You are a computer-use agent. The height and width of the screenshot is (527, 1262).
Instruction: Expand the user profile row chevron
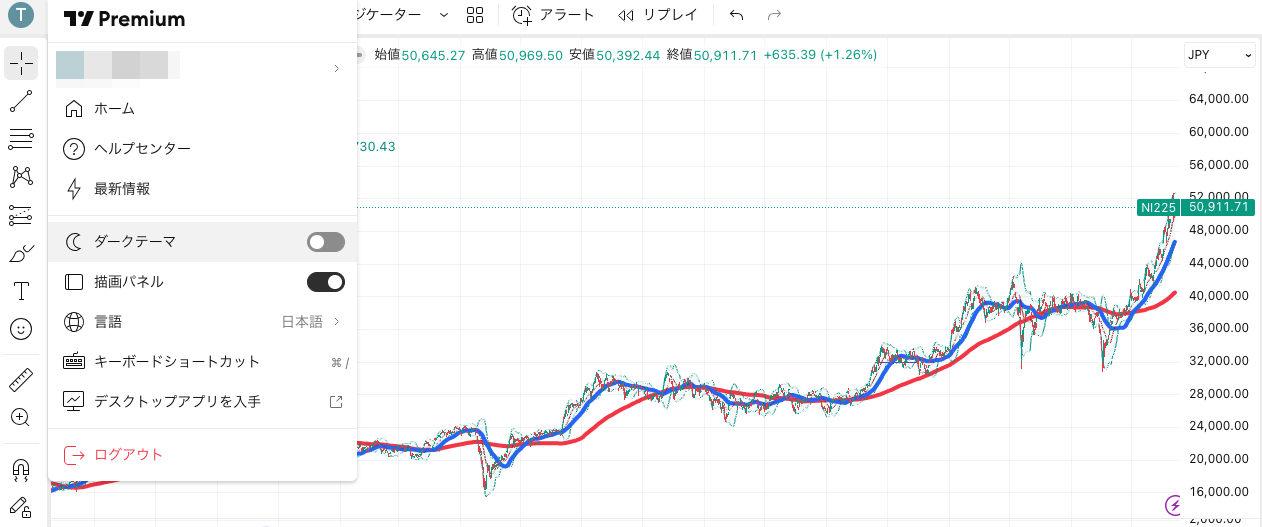pos(336,68)
